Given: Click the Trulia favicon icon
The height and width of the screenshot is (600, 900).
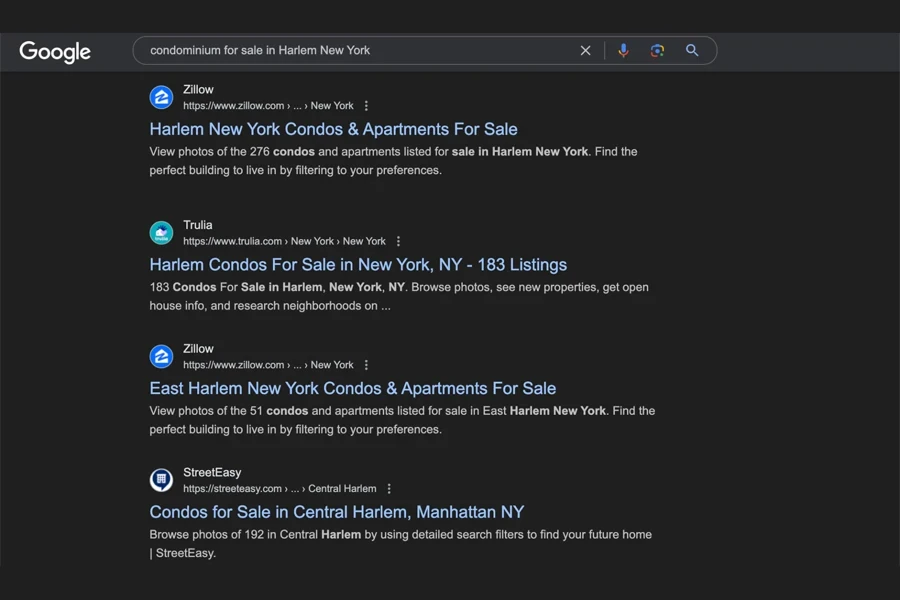Looking at the screenshot, I should click(x=161, y=233).
